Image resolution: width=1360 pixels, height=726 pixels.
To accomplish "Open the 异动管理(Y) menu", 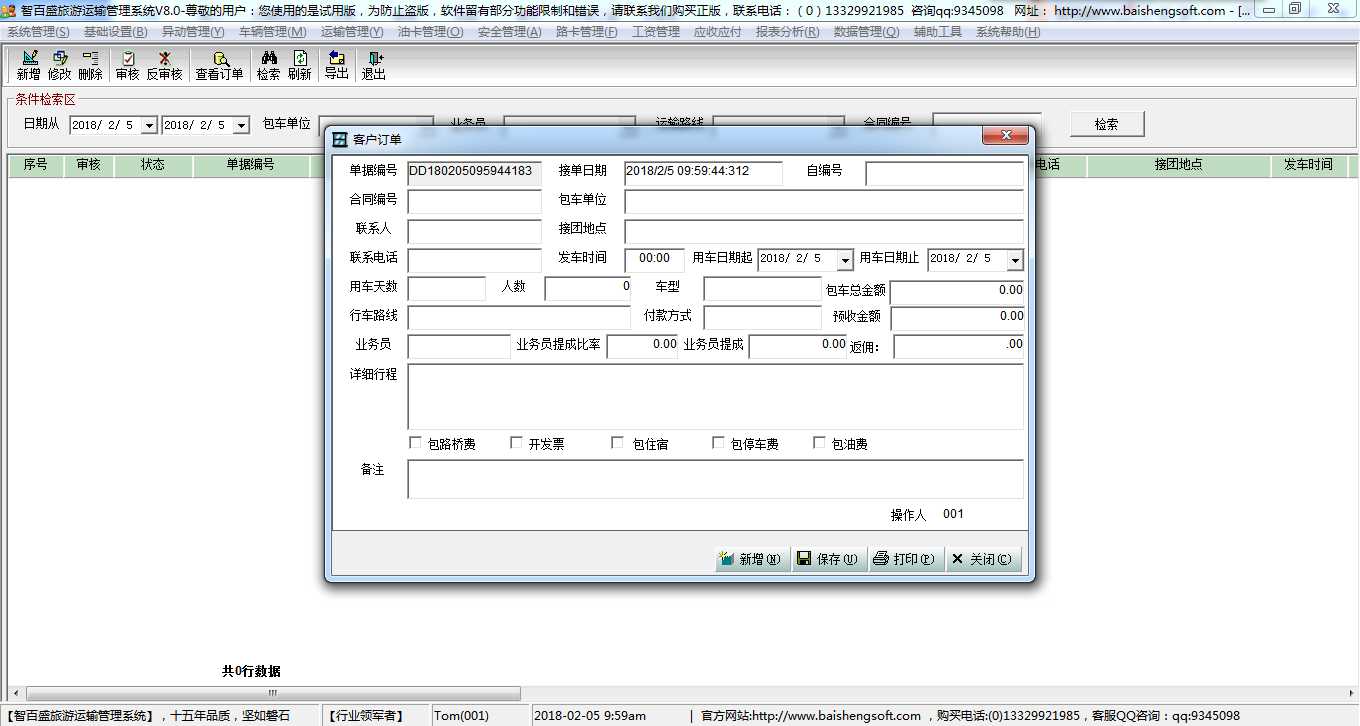I will 193,32.
